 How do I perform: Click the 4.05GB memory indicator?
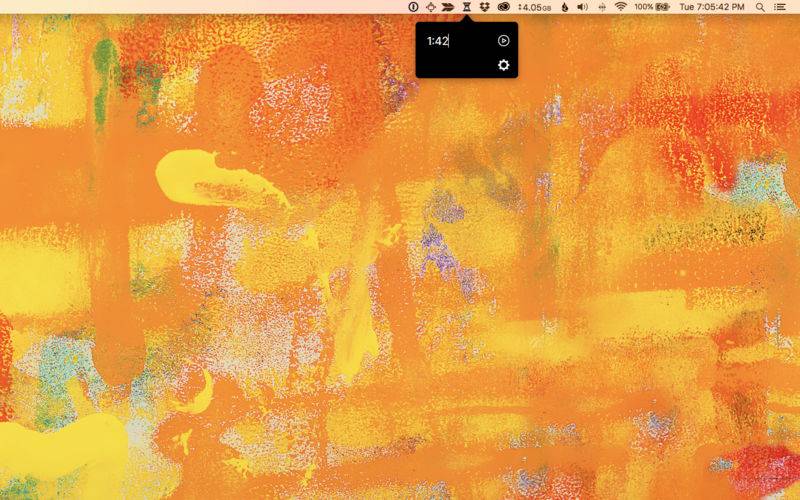coord(535,7)
